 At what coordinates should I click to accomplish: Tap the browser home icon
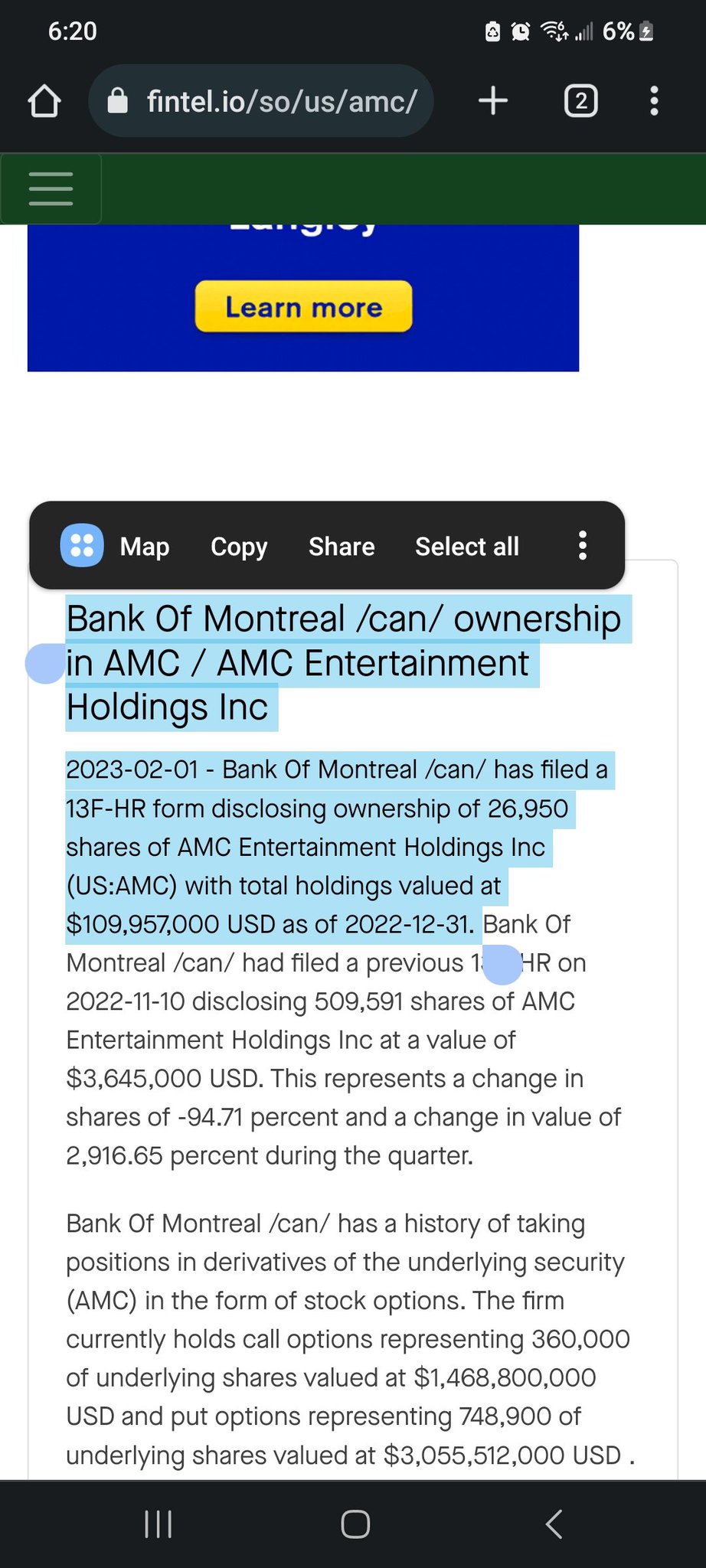tap(44, 101)
